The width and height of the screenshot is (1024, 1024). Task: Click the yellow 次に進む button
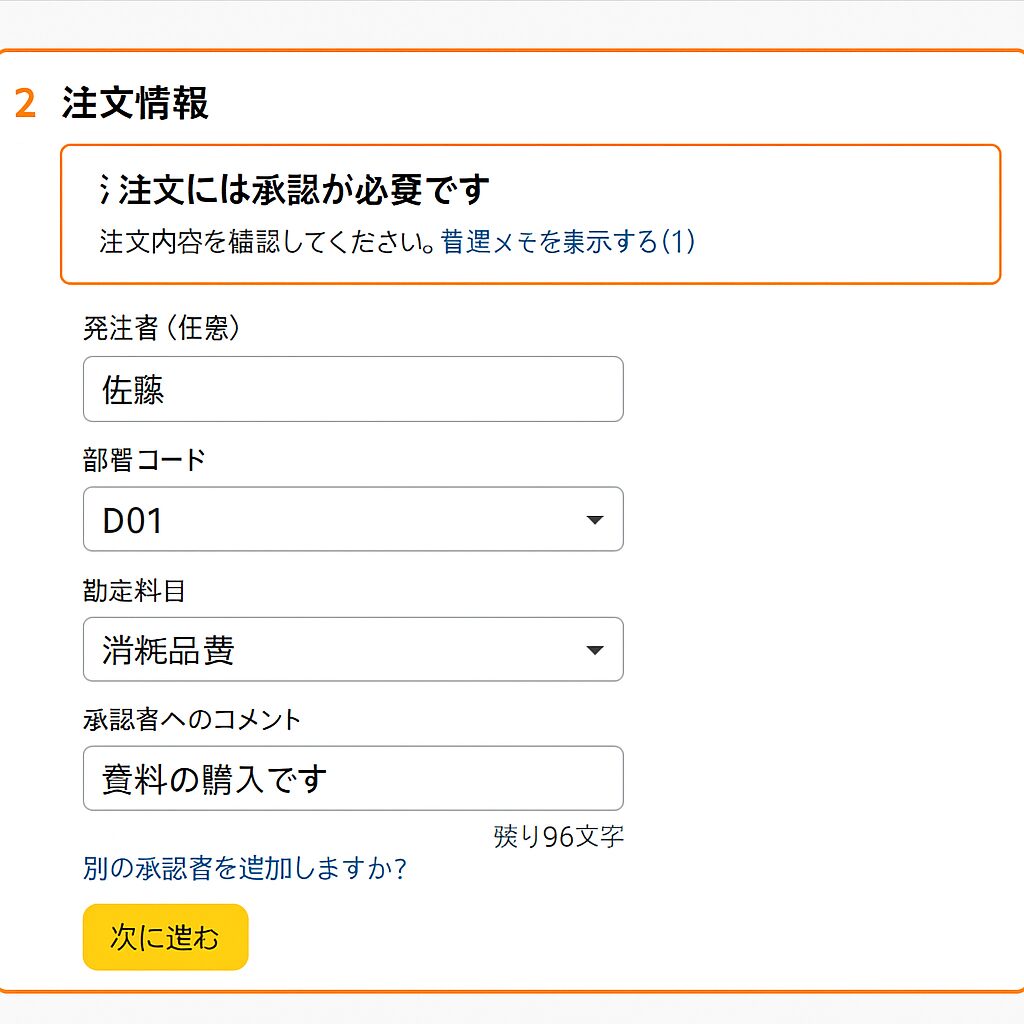(166, 937)
